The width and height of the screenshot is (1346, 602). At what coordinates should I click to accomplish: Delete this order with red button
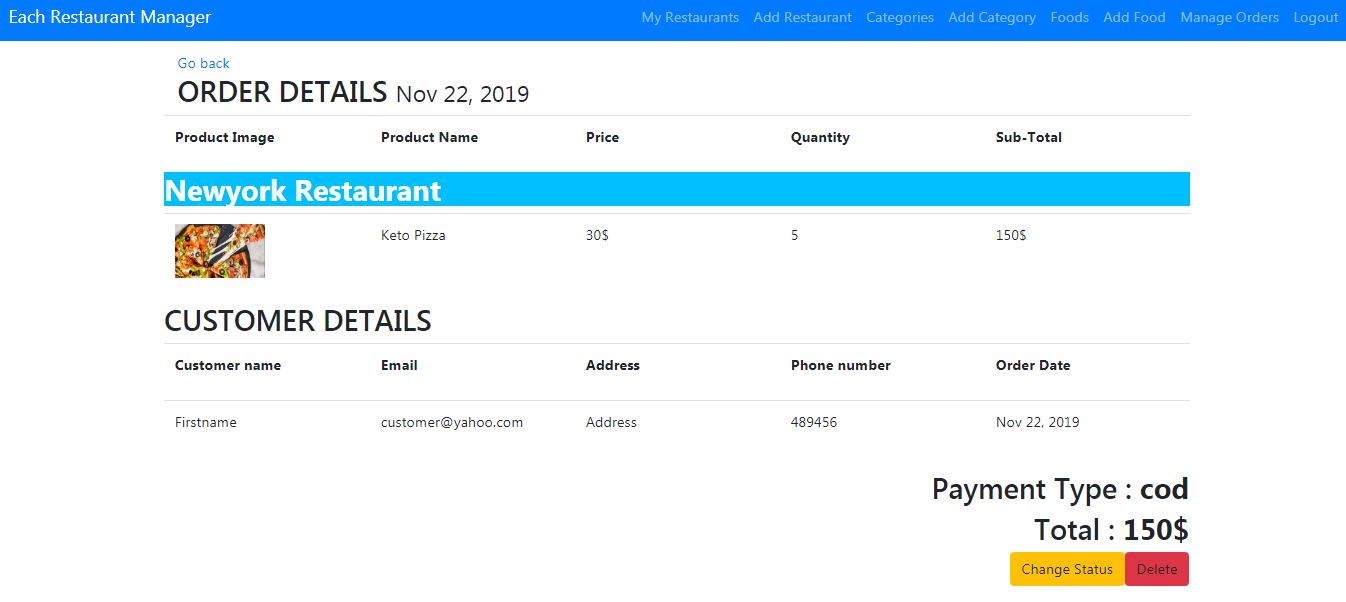pyautogui.click(x=1157, y=569)
